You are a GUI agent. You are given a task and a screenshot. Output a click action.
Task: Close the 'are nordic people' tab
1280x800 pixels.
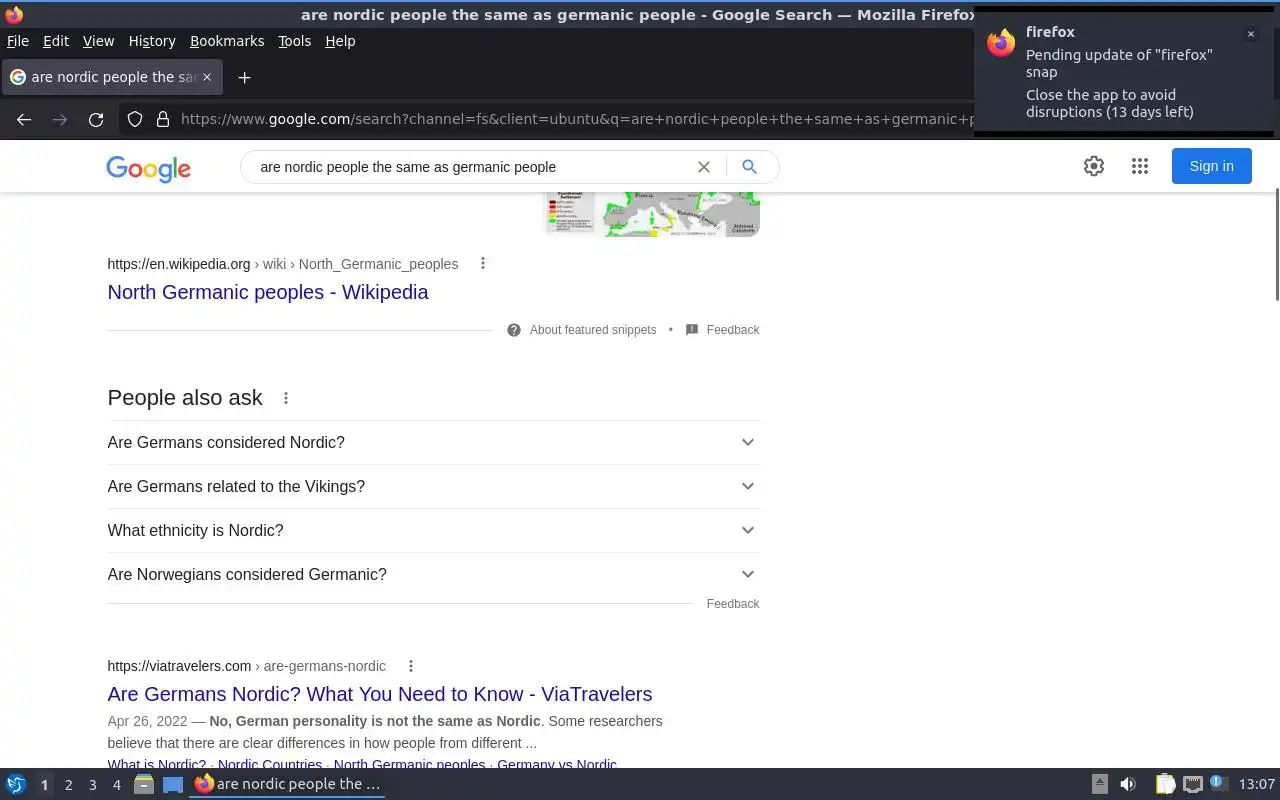click(207, 77)
